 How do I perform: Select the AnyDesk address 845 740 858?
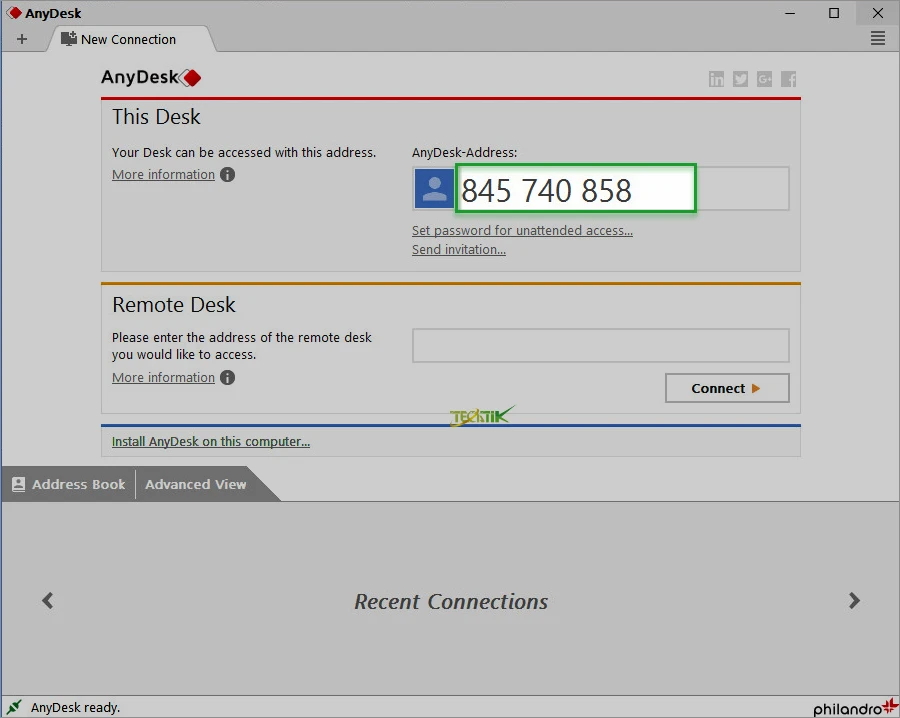click(546, 190)
